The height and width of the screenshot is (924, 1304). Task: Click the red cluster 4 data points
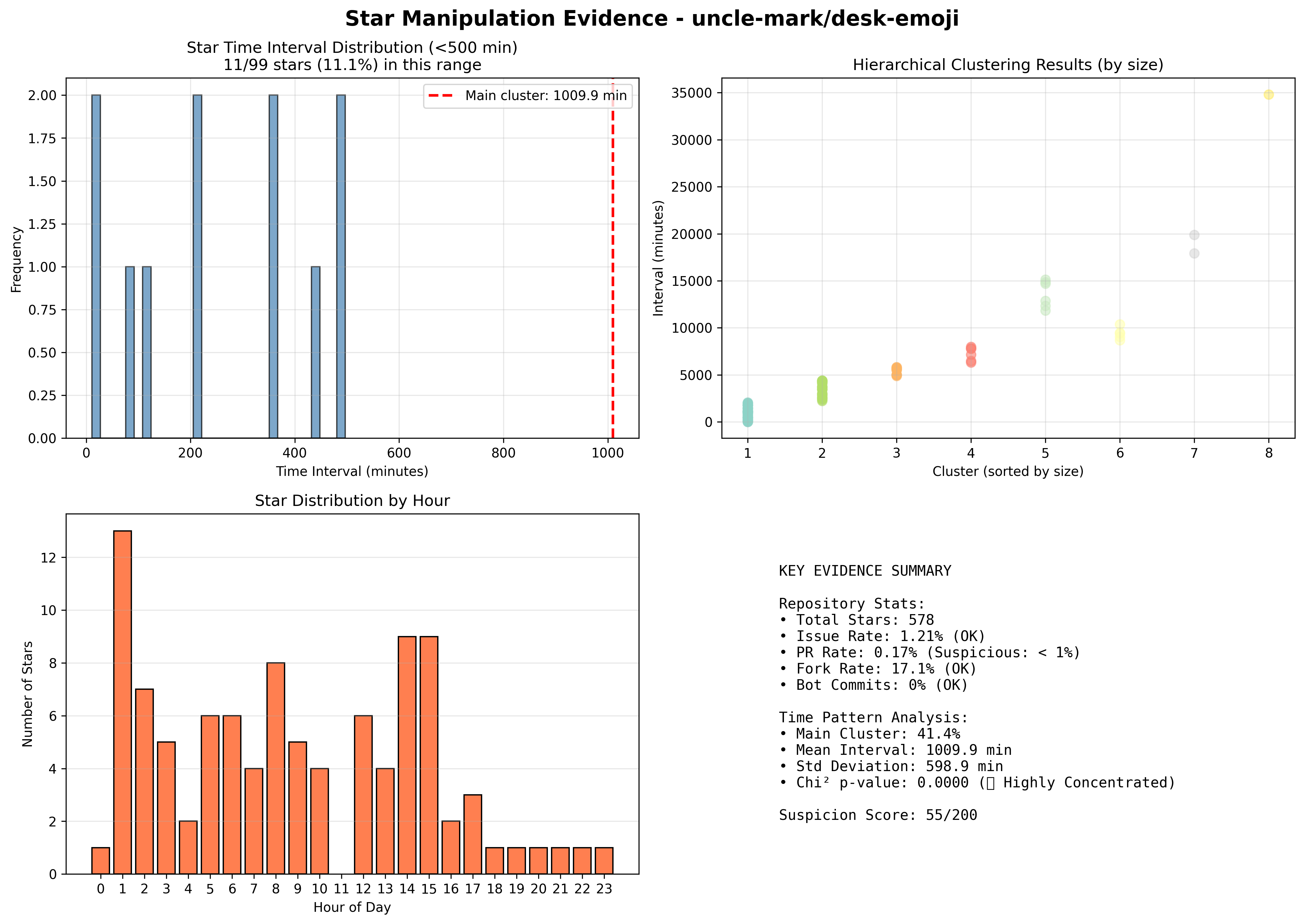pyautogui.click(x=971, y=355)
